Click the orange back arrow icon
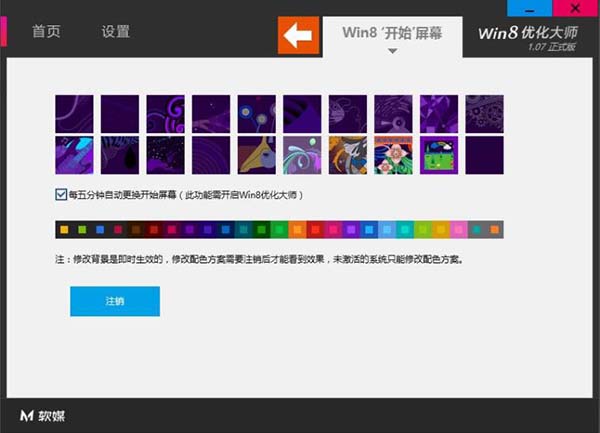Image resolution: width=600 pixels, height=433 pixels. coord(298,35)
